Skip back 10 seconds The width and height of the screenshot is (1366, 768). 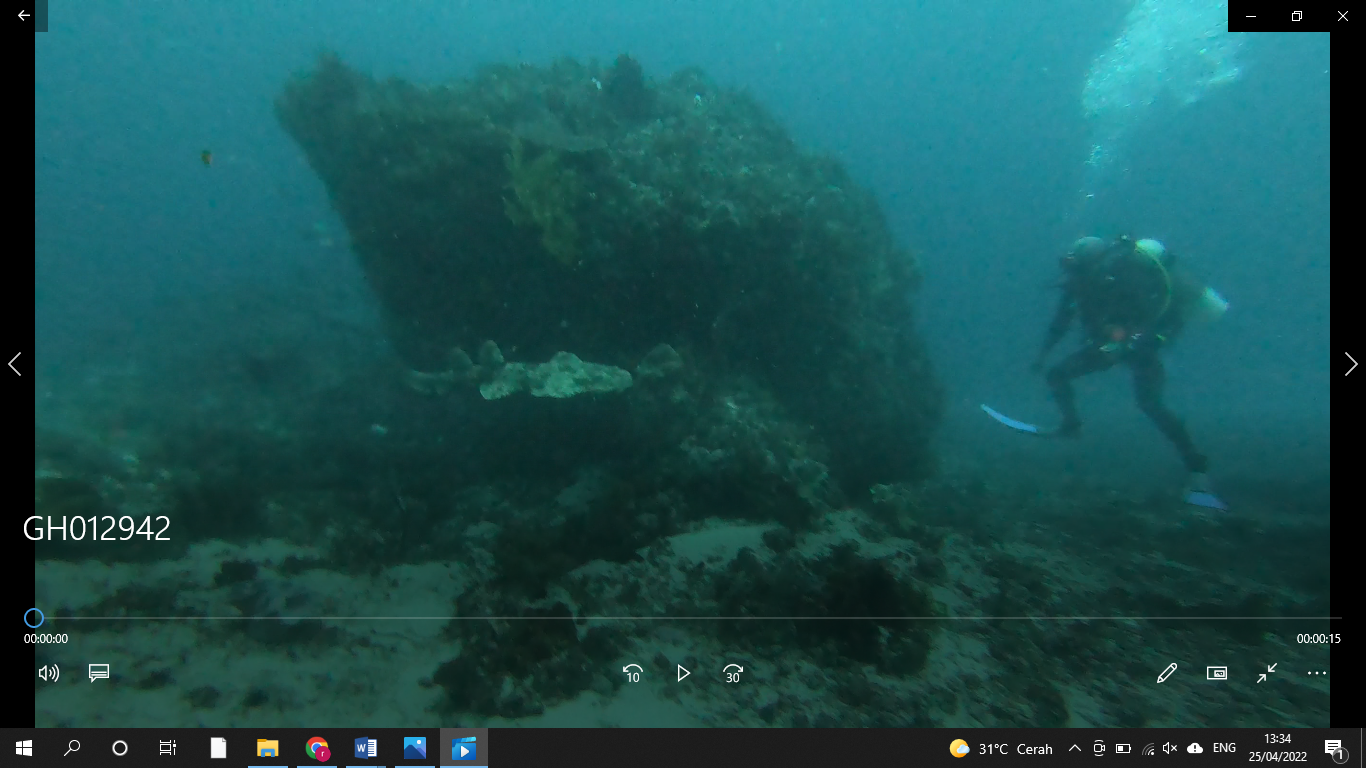(x=632, y=673)
